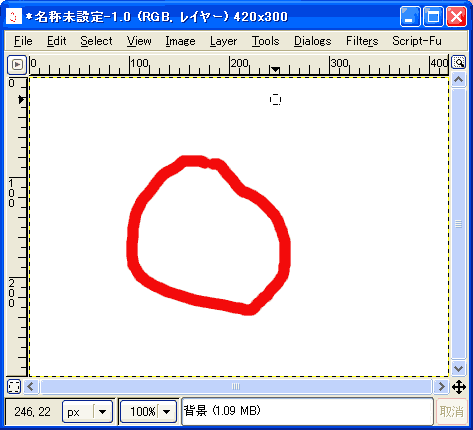Open the Script-Fu menu
This screenshot has width=473, height=430.
point(417,41)
